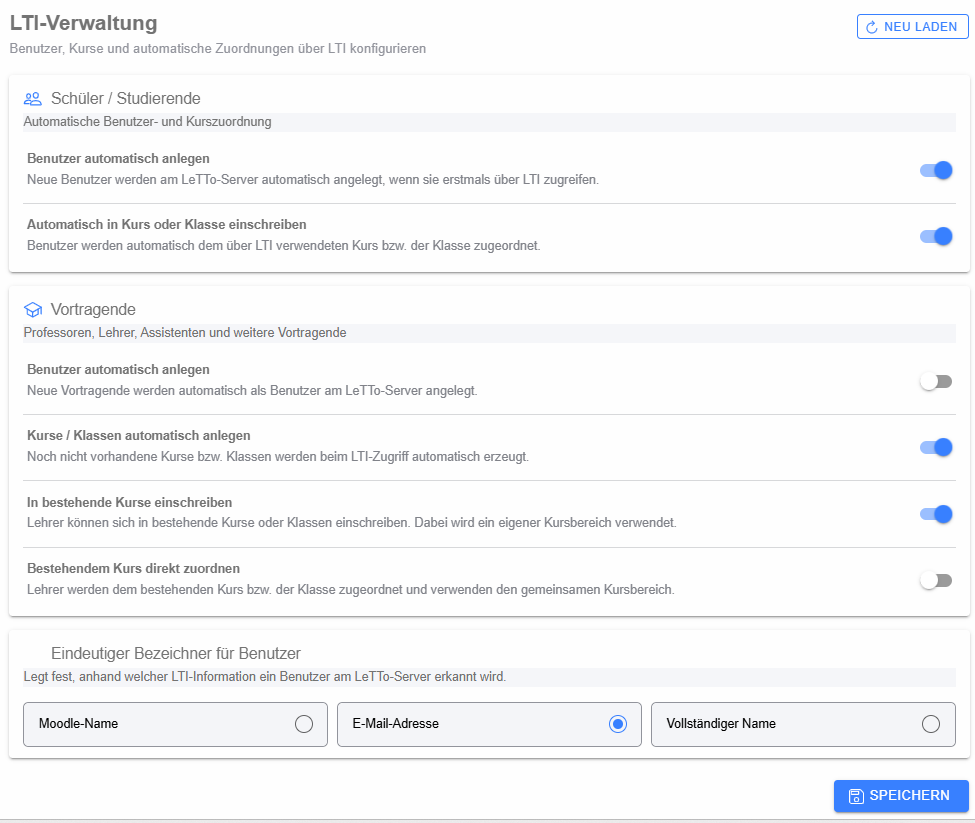The image size is (975, 823).
Task: Click 'Schüler / Studierende' section title
Action: coord(126,98)
